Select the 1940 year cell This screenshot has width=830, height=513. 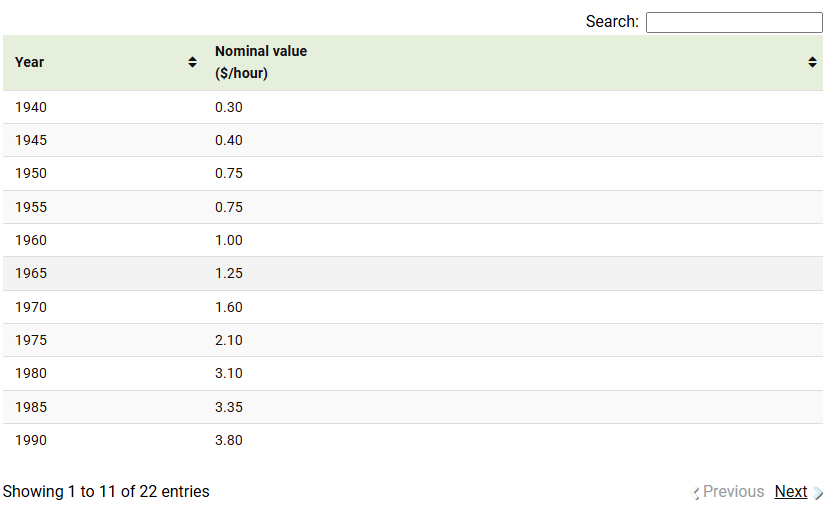click(31, 107)
